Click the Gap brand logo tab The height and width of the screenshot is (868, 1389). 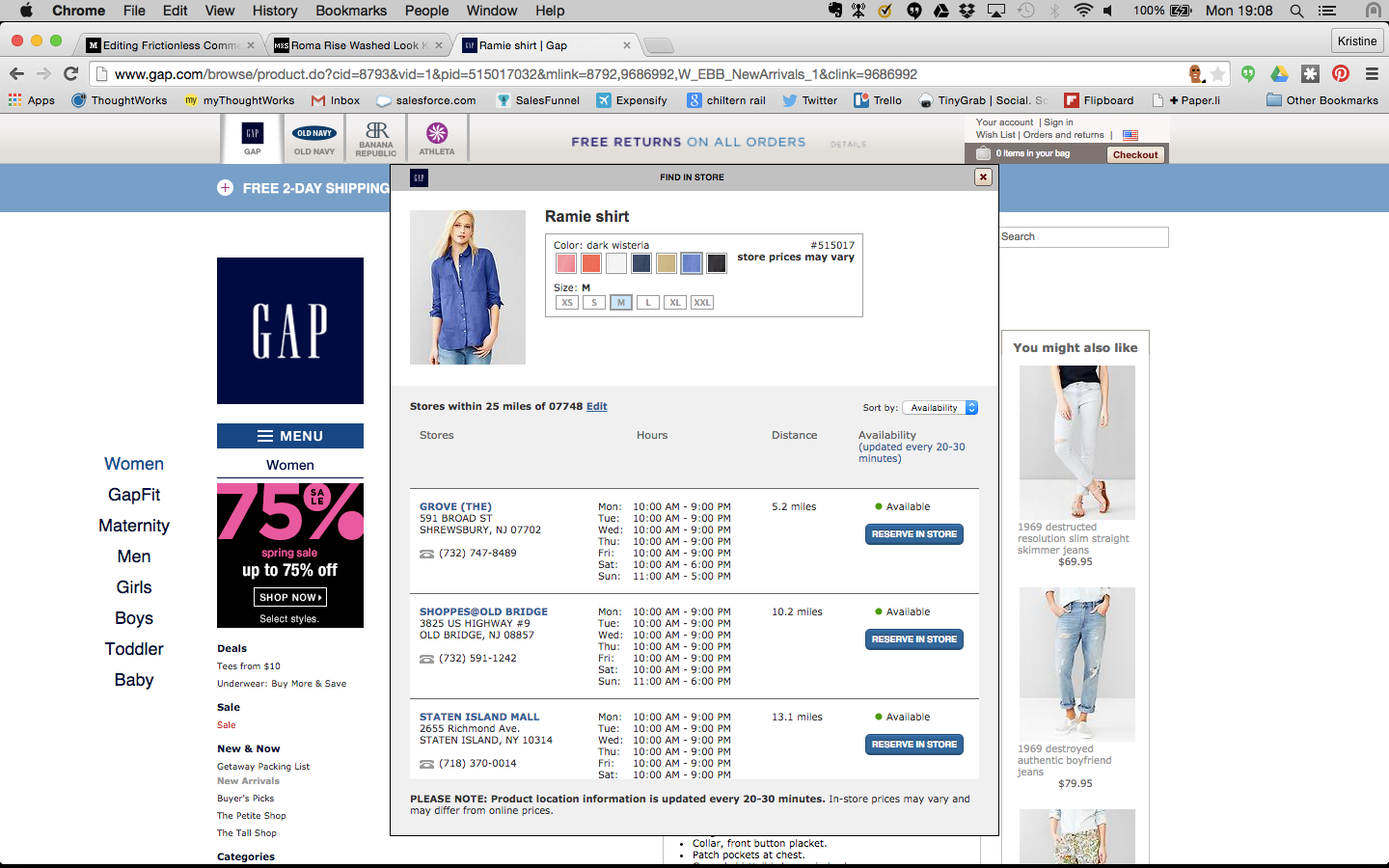click(x=253, y=139)
